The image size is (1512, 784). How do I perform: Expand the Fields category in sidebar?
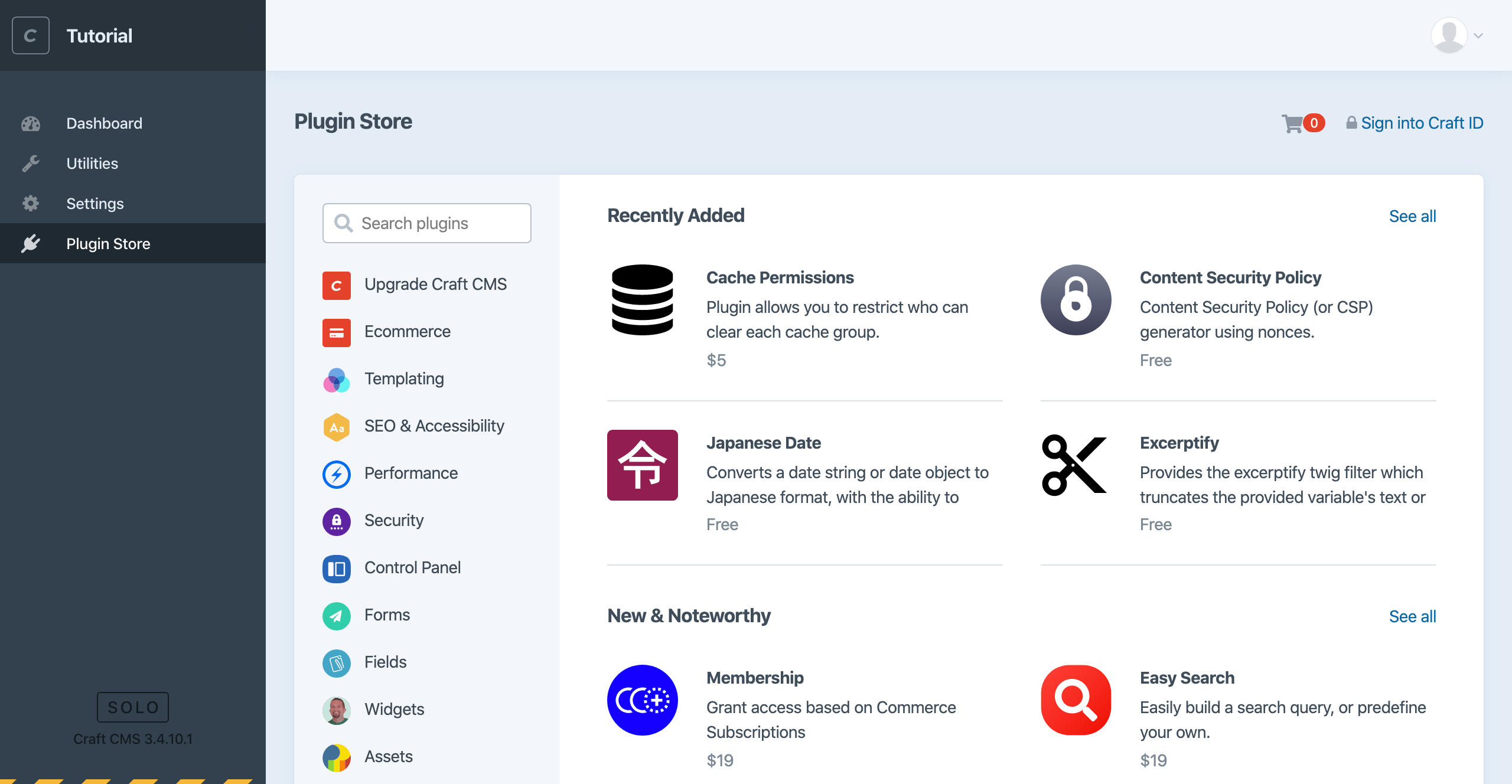(385, 661)
